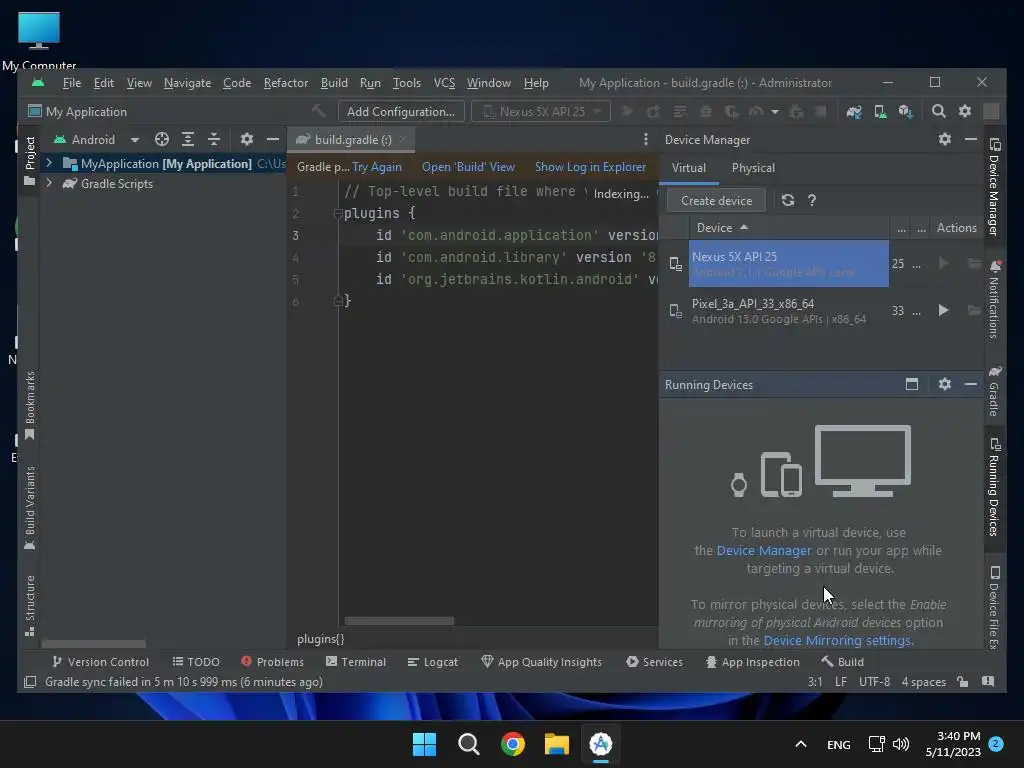Click Select Opened File target icon
Image resolution: width=1024 pixels, height=768 pixels.
pos(162,139)
